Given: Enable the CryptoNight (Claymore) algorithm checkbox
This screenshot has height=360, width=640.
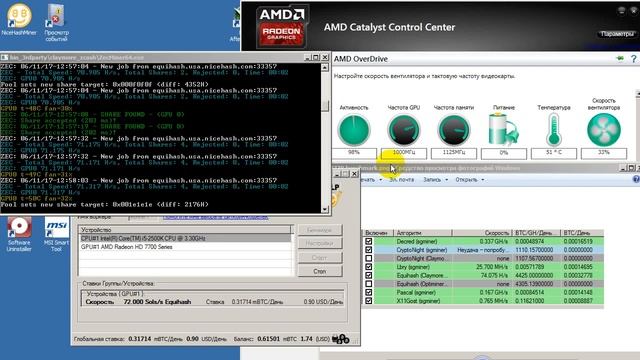Looking at the screenshot, I should point(369,258).
